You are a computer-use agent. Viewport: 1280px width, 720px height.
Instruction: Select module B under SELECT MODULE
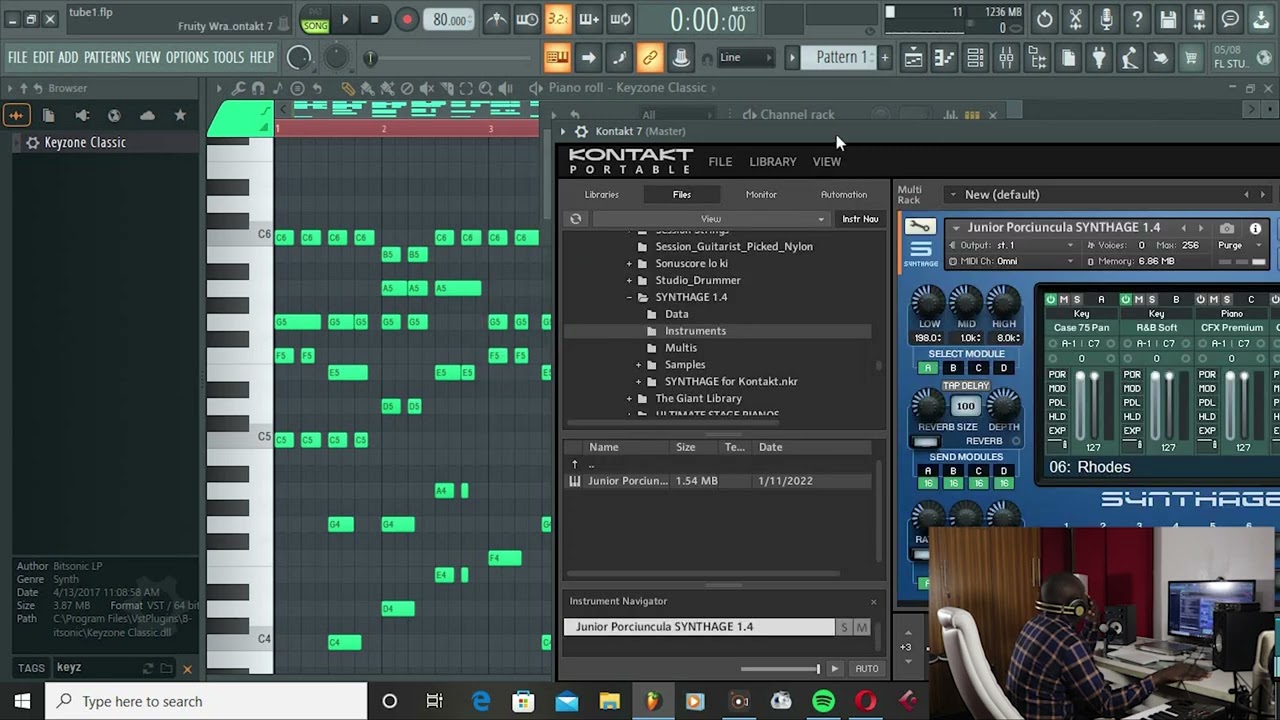[953, 368]
